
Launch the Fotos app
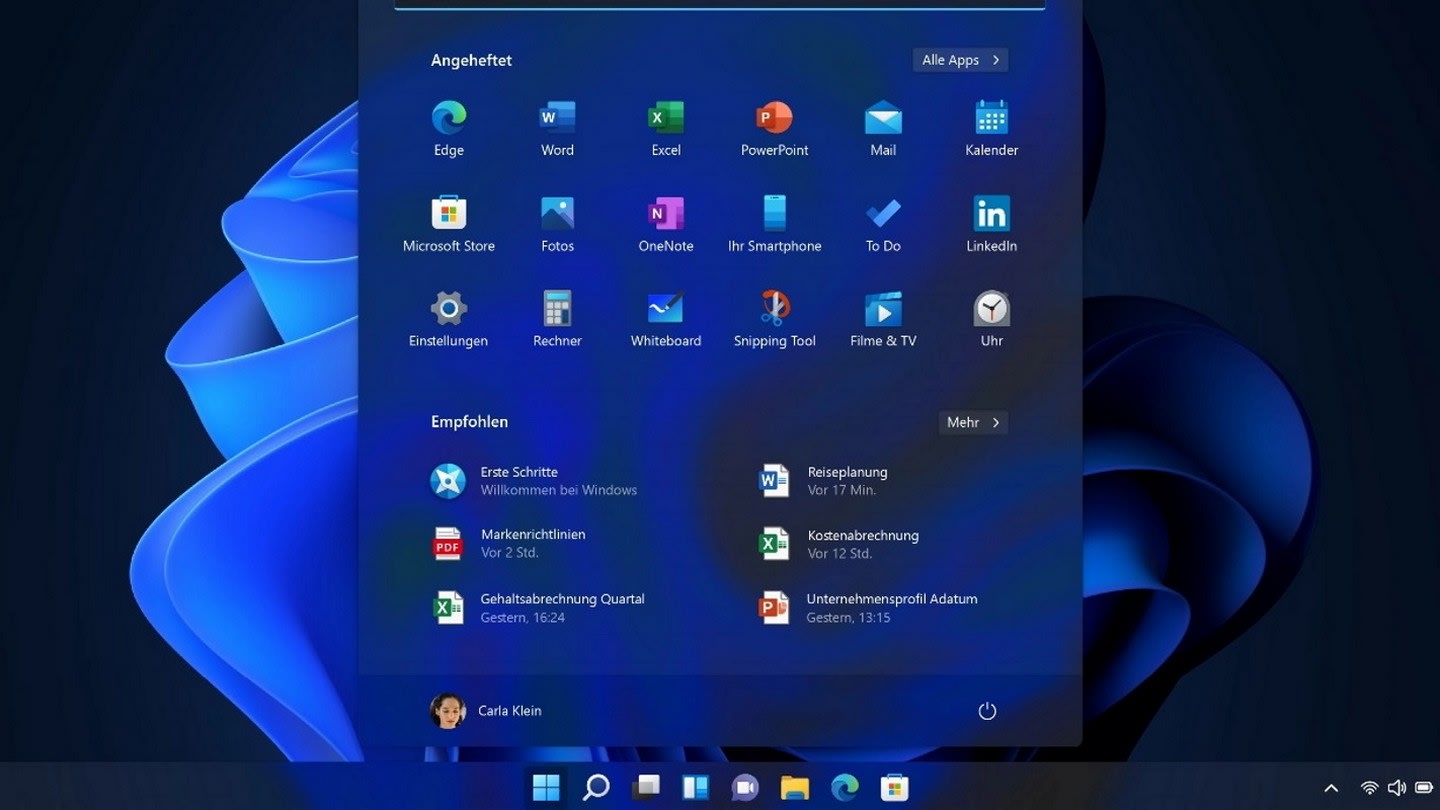[x=556, y=215]
